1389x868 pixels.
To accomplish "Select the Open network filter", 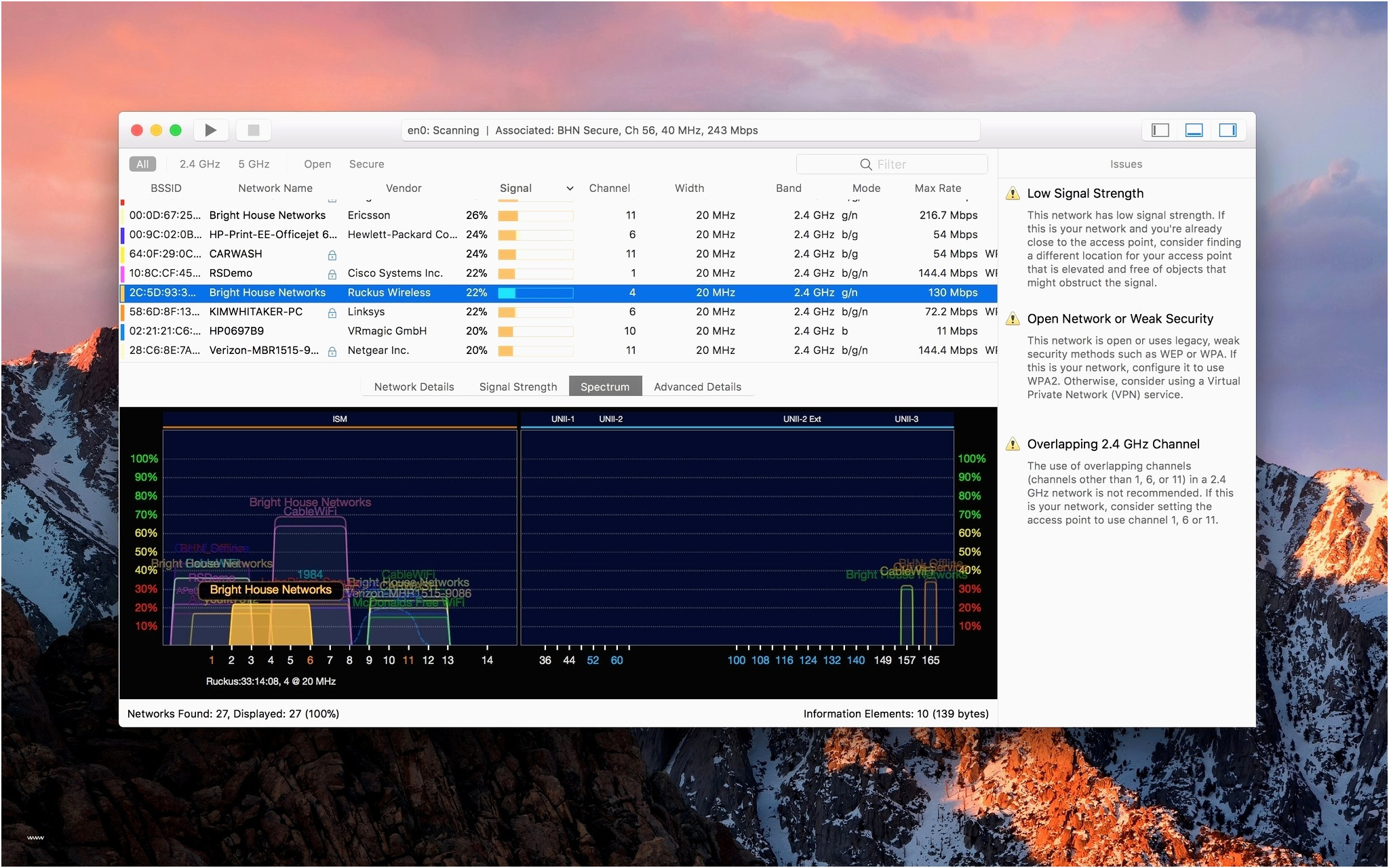I will [316, 164].
